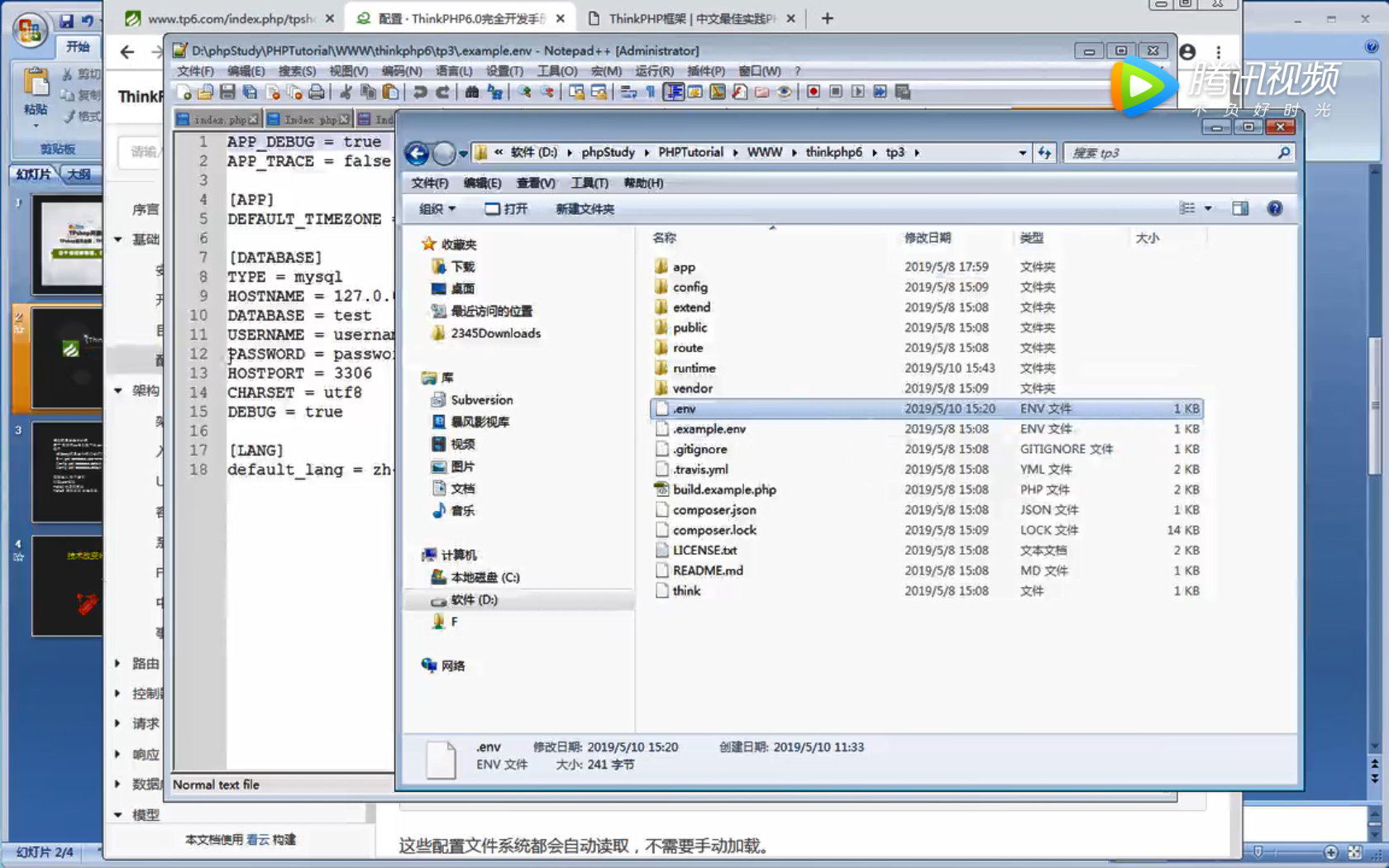
Task: Click the Close document icon in Notepad++ toolbar
Action: point(272,92)
